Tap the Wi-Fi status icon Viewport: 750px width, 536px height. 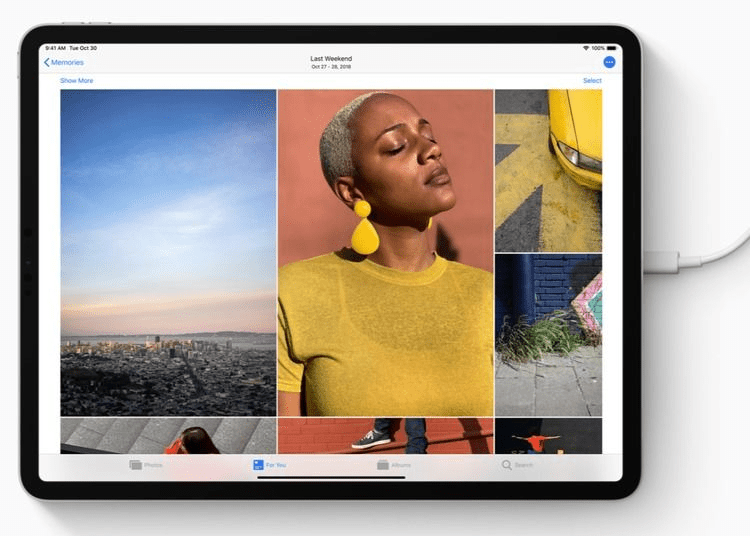(586, 48)
